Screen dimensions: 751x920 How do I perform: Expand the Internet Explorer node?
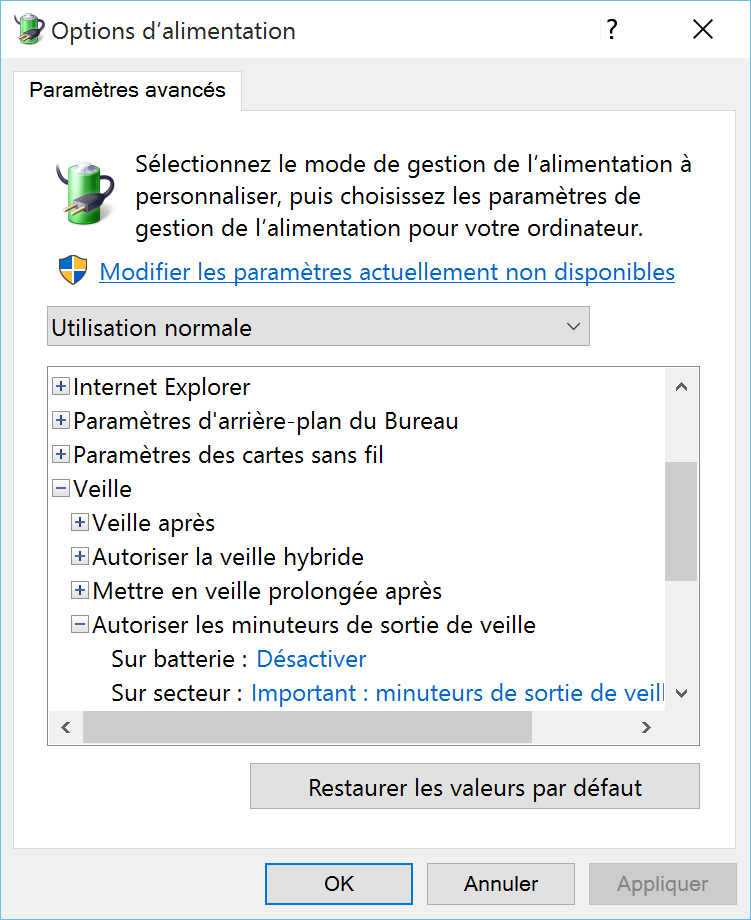(61, 387)
